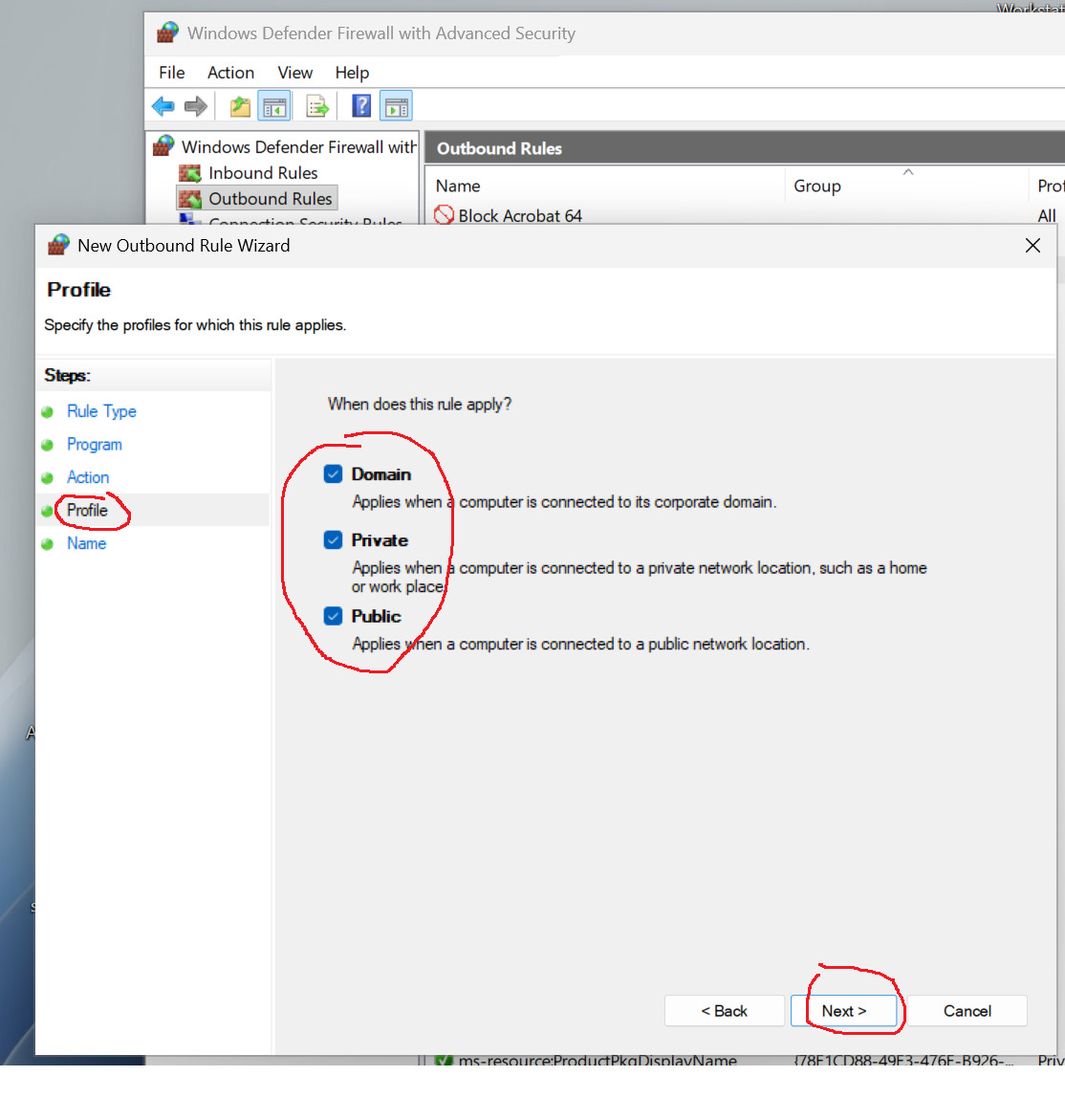Open help via the question mark icon

pyautogui.click(x=362, y=106)
